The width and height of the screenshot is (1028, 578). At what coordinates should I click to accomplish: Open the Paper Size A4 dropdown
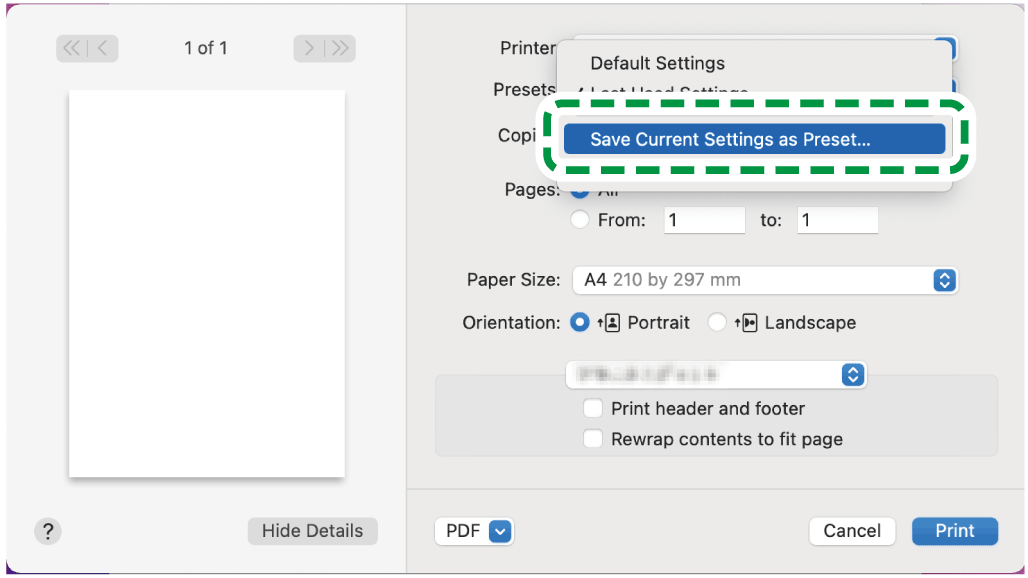coord(764,280)
